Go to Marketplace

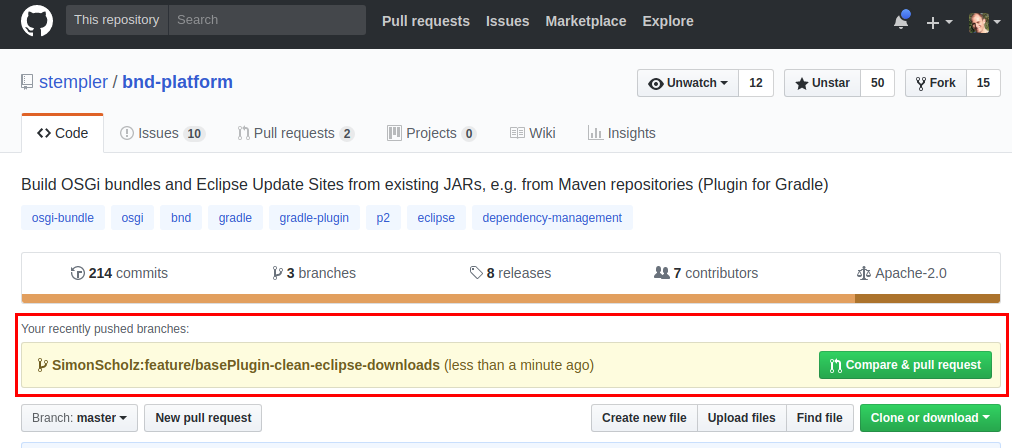[x=585, y=21]
